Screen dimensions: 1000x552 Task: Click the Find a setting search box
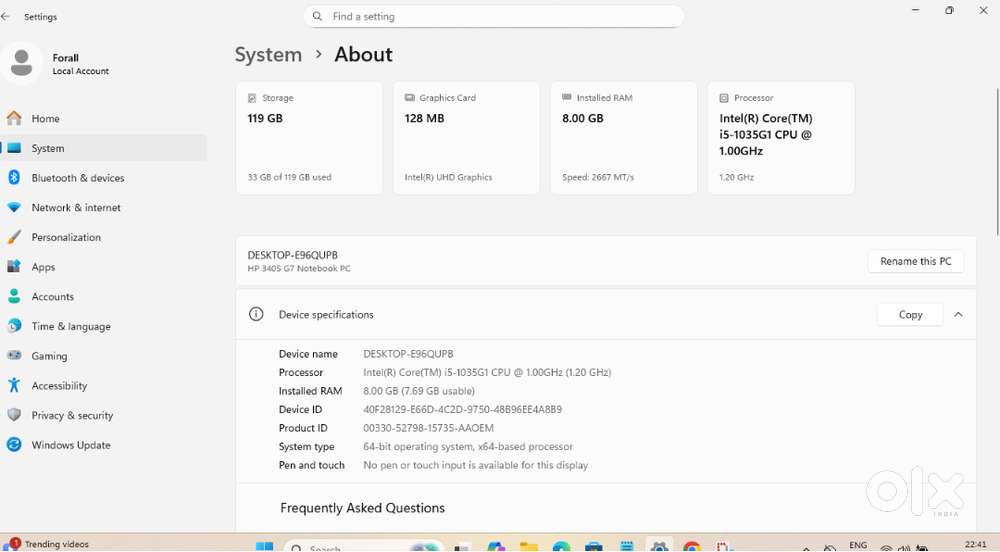pyautogui.click(x=494, y=17)
